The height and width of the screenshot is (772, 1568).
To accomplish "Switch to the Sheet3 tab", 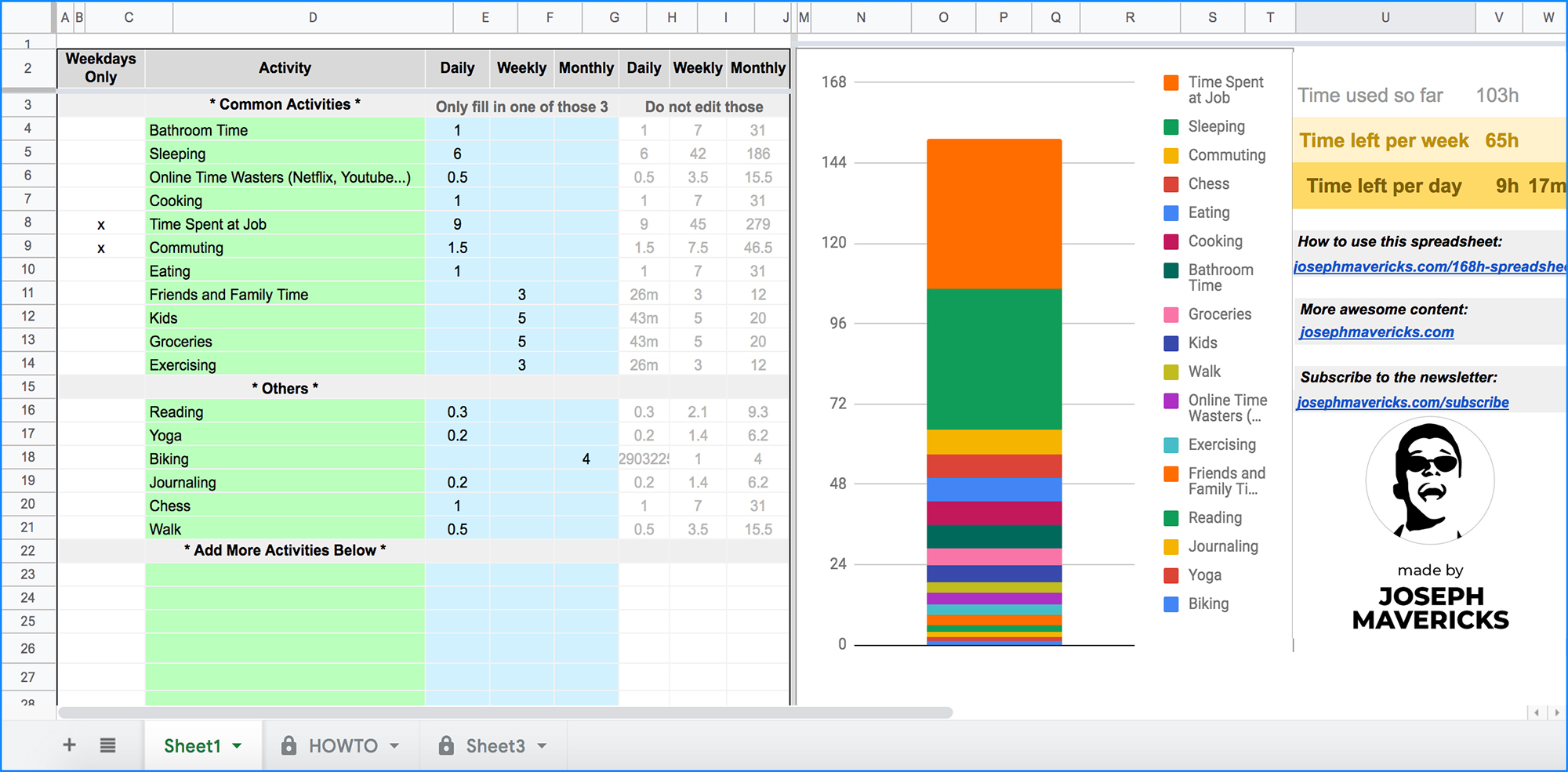I will click(x=494, y=745).
